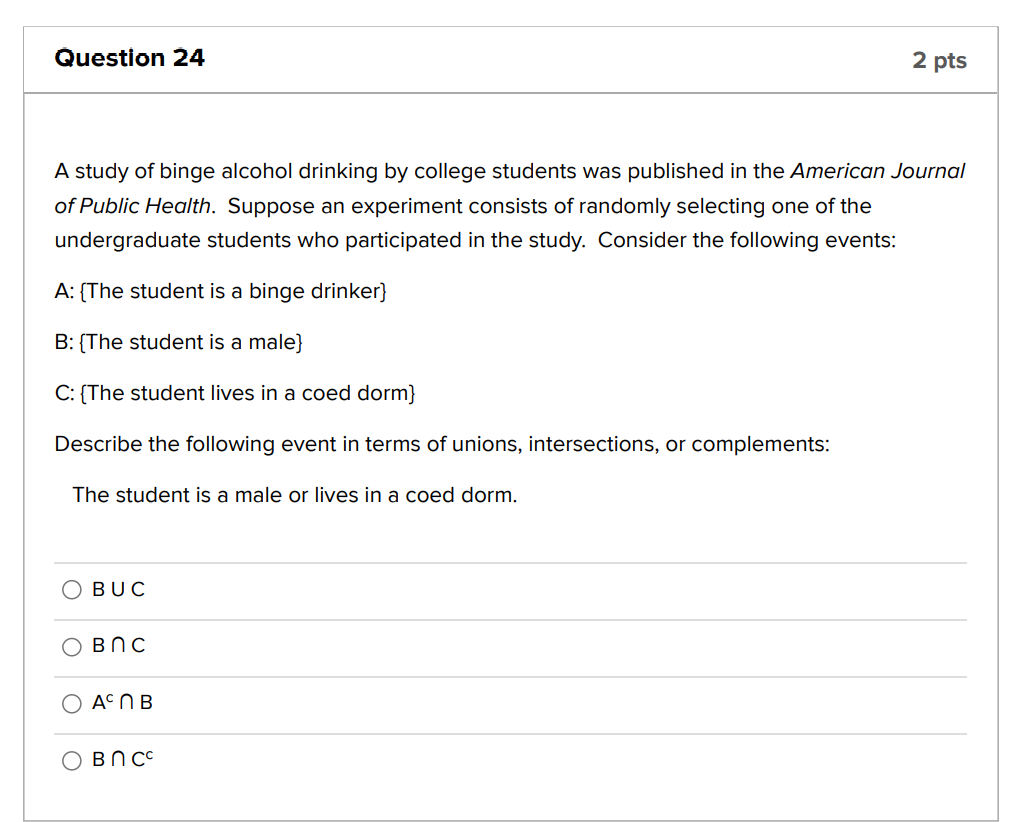Click the B U C option label text
The height and width of the screenshot is (822, 1016).
[x=117, y=589]
